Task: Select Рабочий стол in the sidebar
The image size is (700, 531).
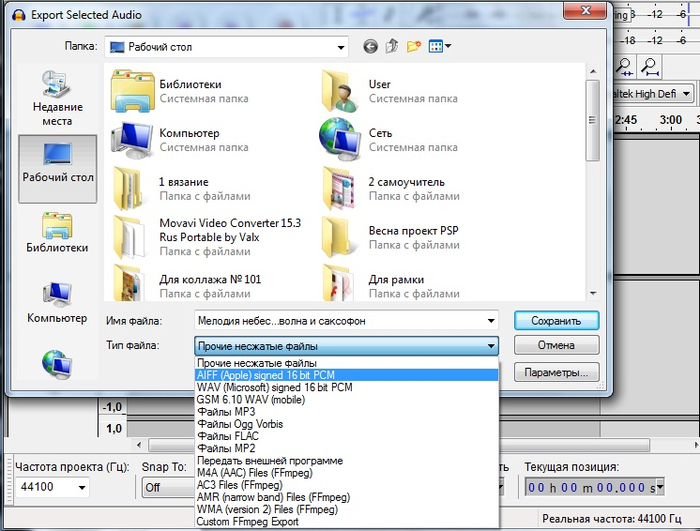Action: (x=58, y=169)
